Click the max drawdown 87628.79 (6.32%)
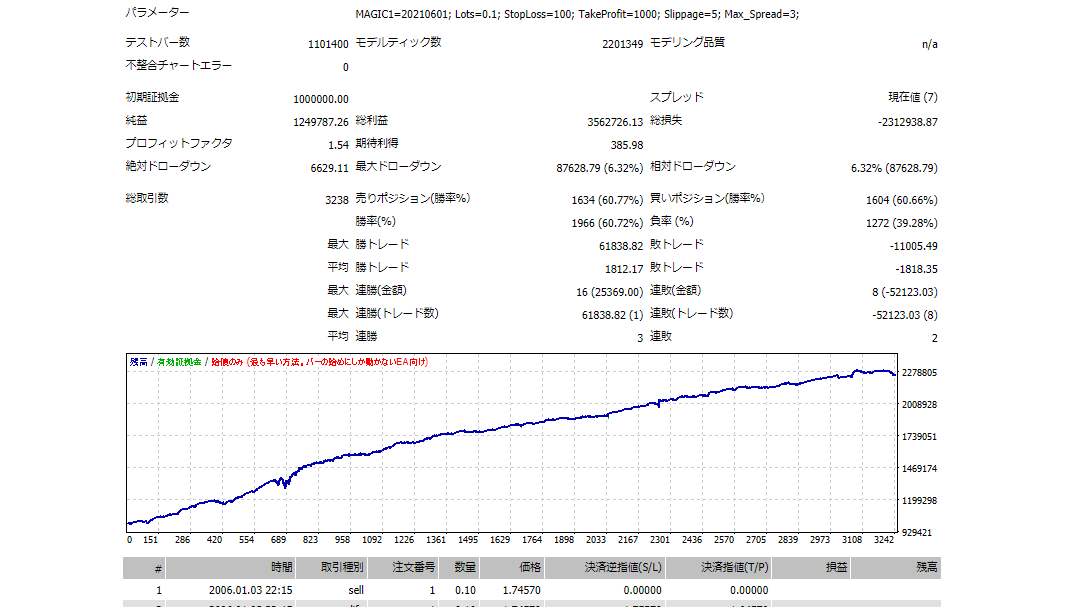Image resolution: width=1080 pixels, height=607 pixels. 600,168
